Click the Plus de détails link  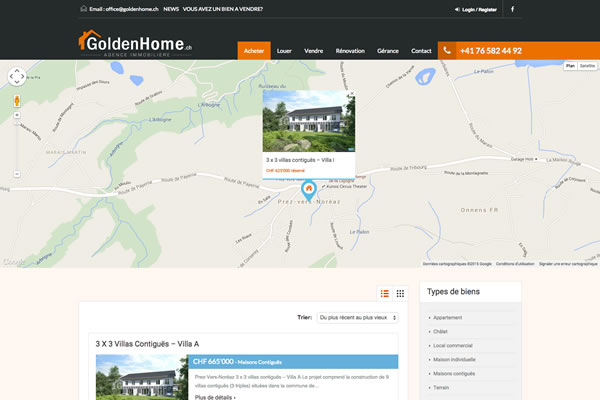click(x=215, y=397)
